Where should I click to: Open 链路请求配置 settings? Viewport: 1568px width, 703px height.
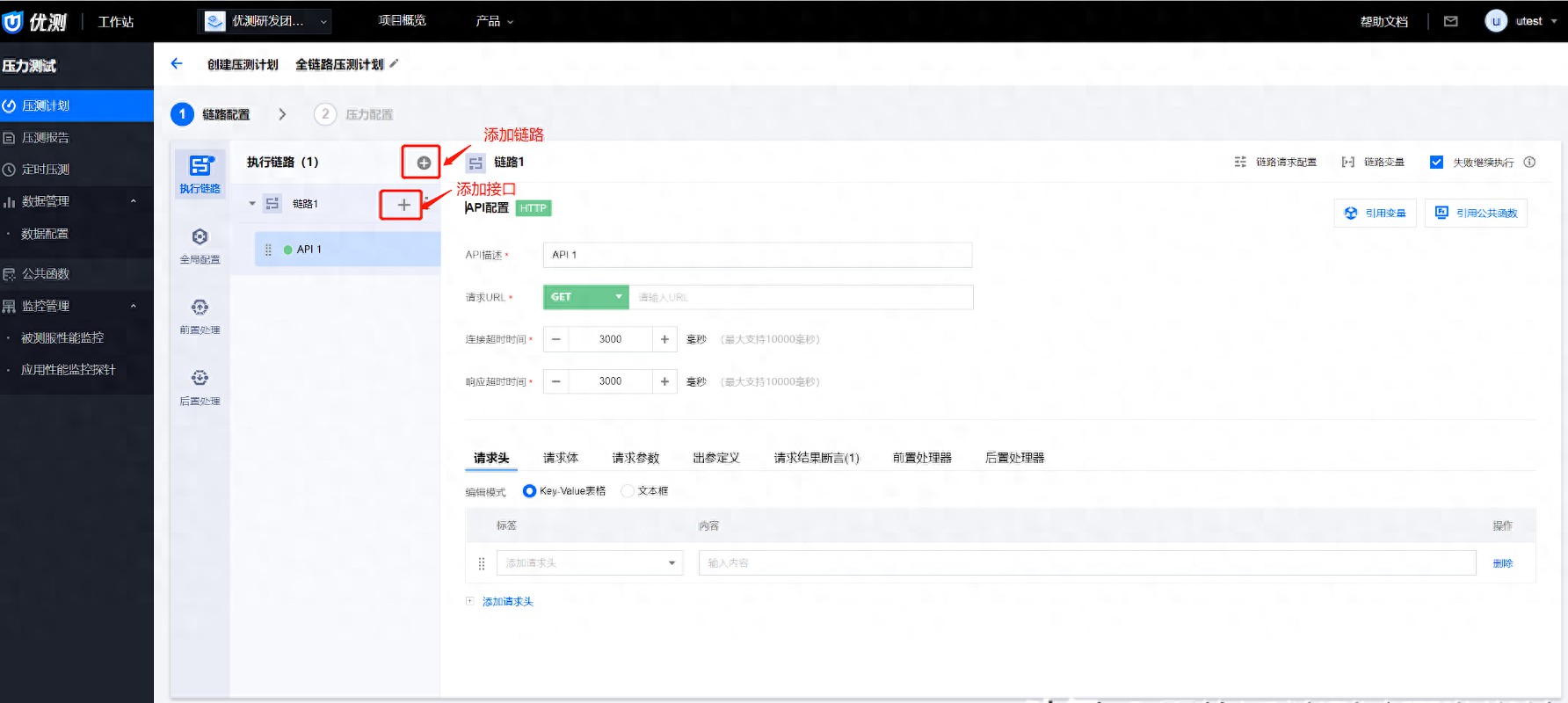click(x=1275, y=162)
